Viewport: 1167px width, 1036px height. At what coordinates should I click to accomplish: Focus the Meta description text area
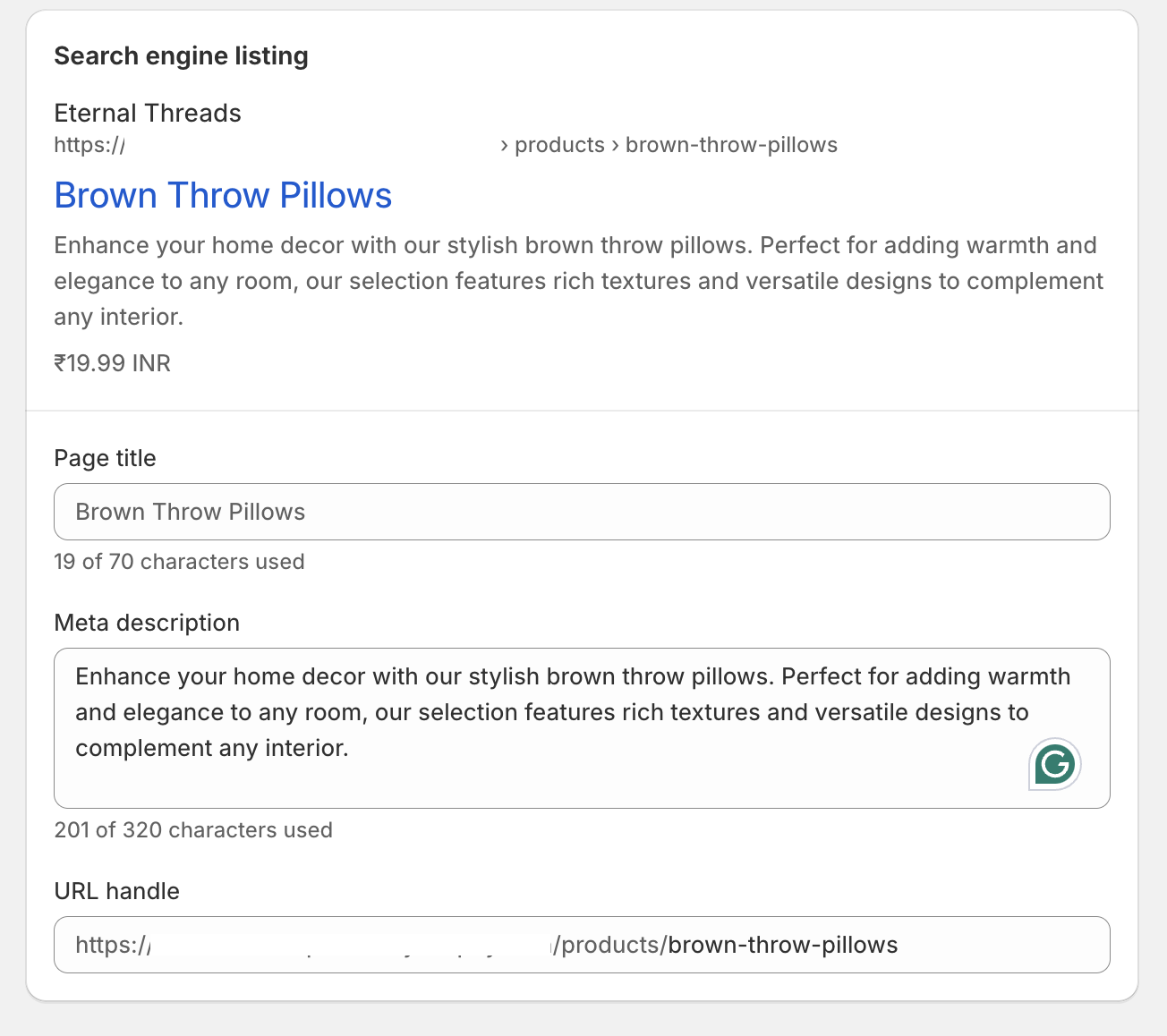pos(582,728)
